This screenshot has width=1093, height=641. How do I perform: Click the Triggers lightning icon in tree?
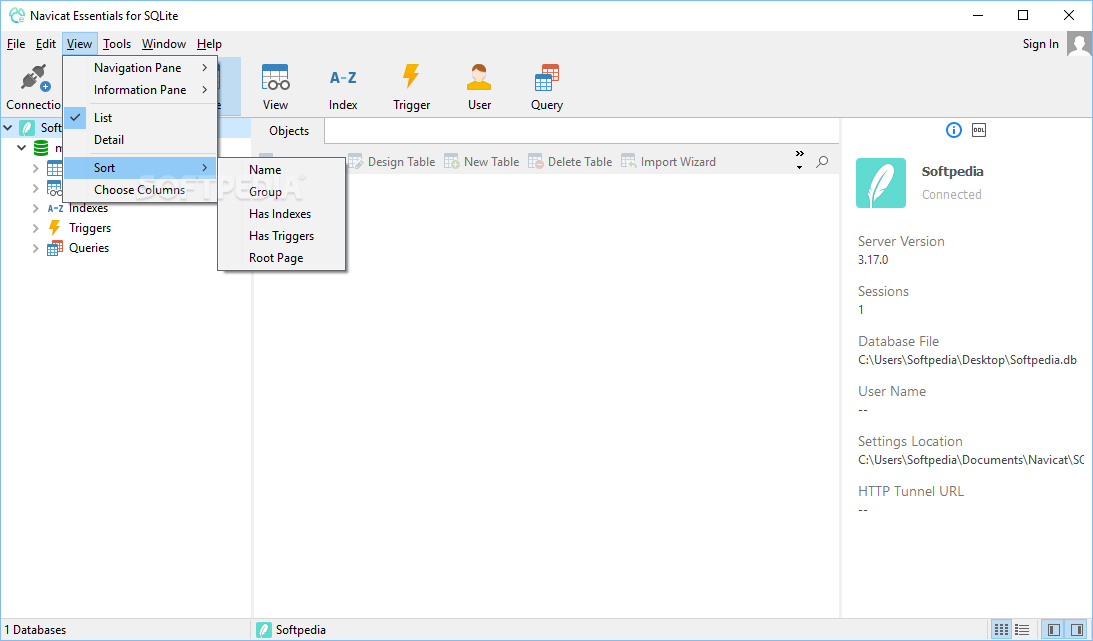54,228
